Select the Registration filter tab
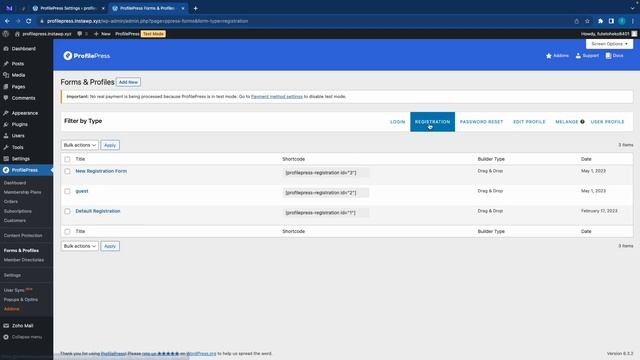 point(432,122)
